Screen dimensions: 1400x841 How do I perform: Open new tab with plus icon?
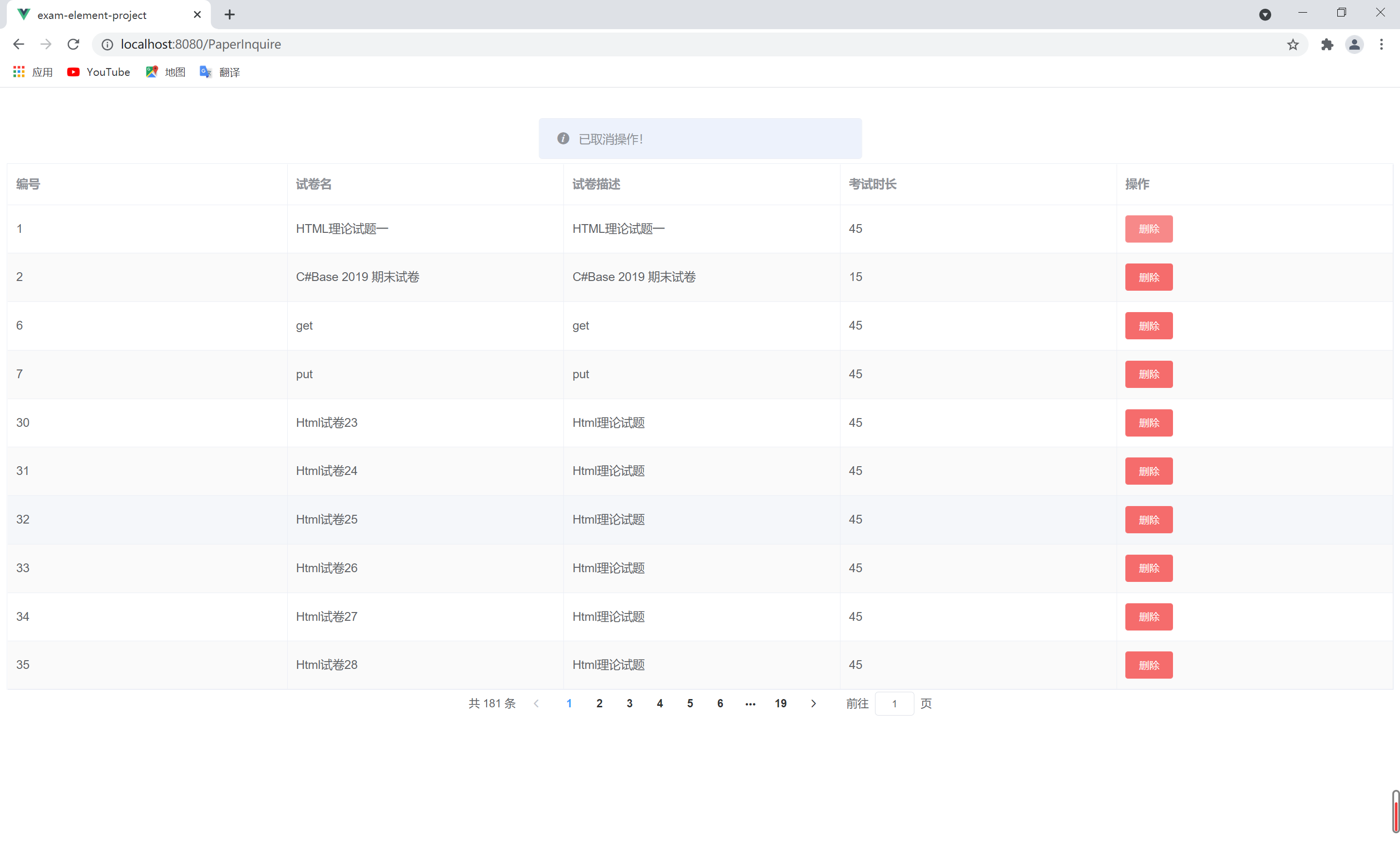(x=229, y=15)
